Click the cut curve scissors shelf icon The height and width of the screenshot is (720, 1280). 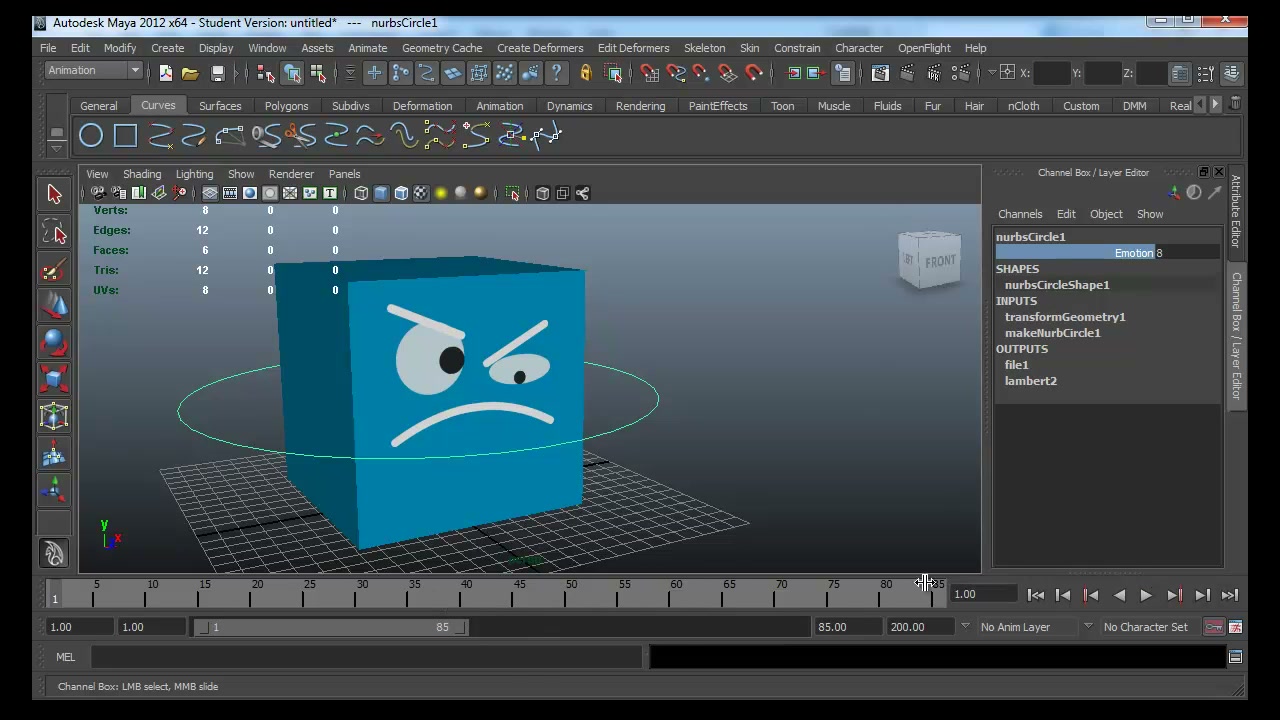click(x=299, y=135)
